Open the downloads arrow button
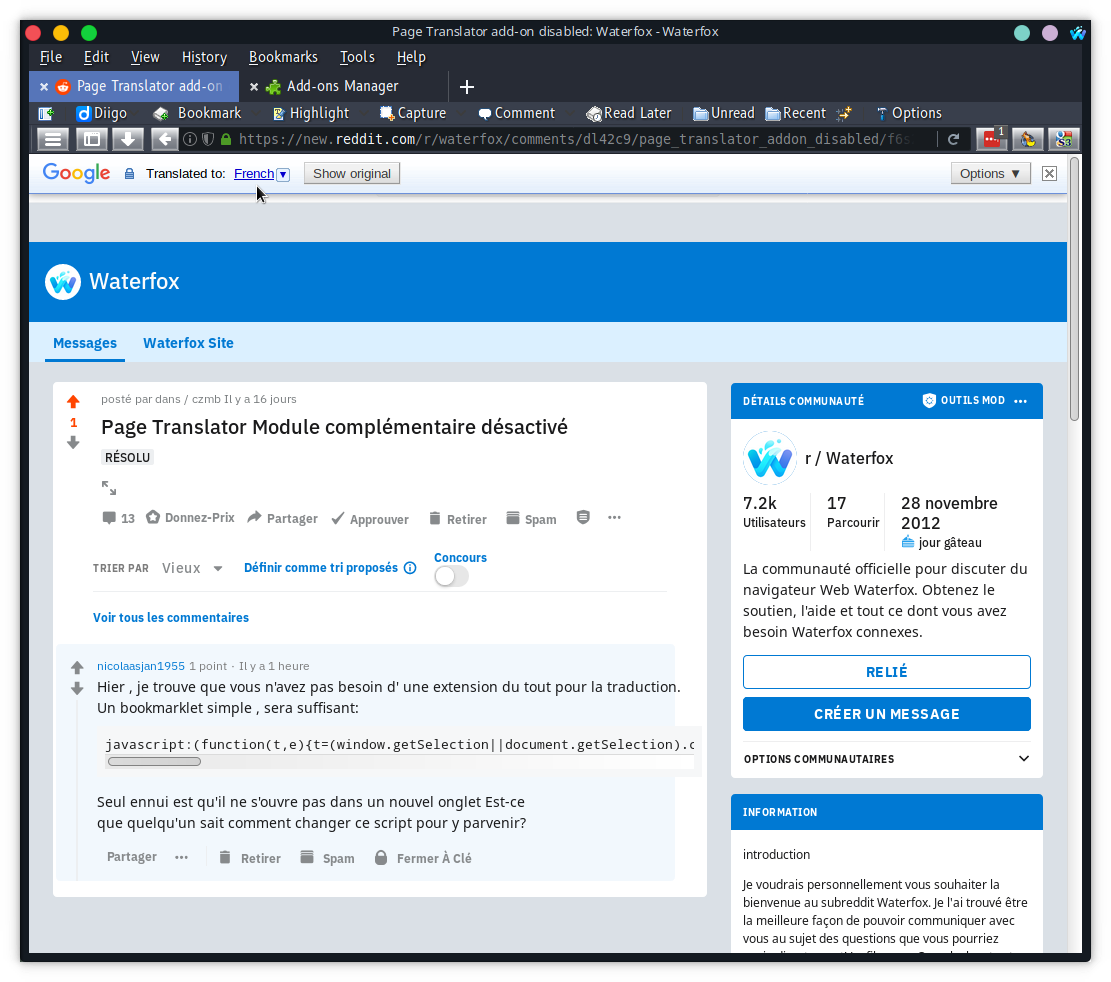 128,139
